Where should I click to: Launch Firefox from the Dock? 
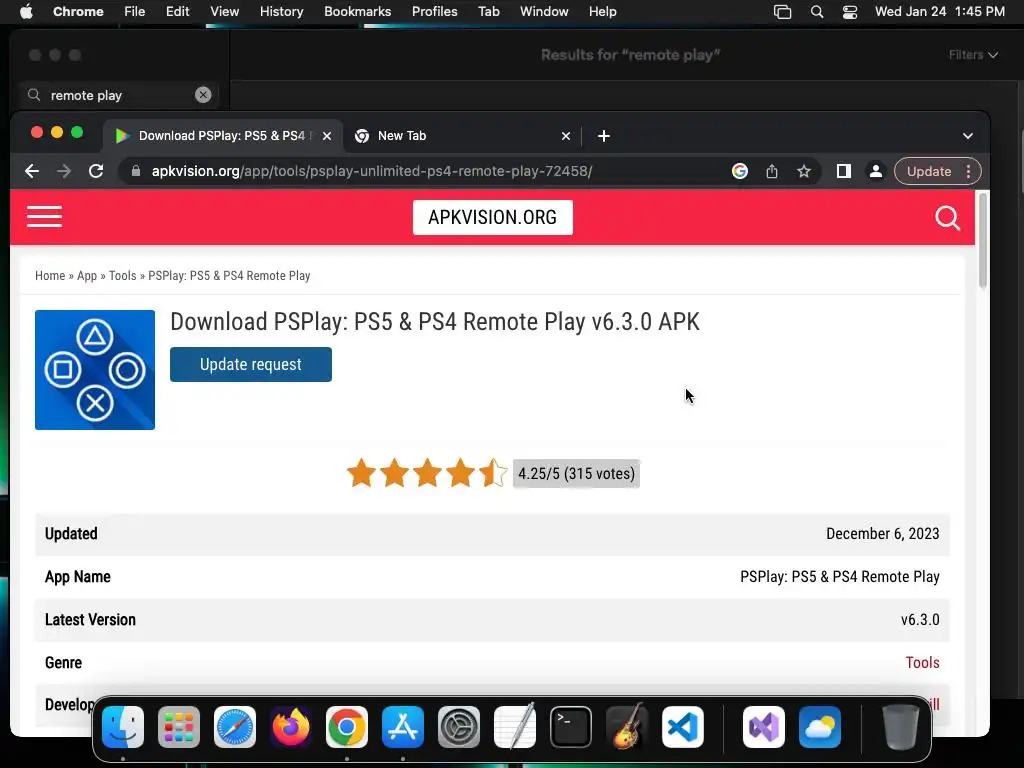click(x=291, y=727)
